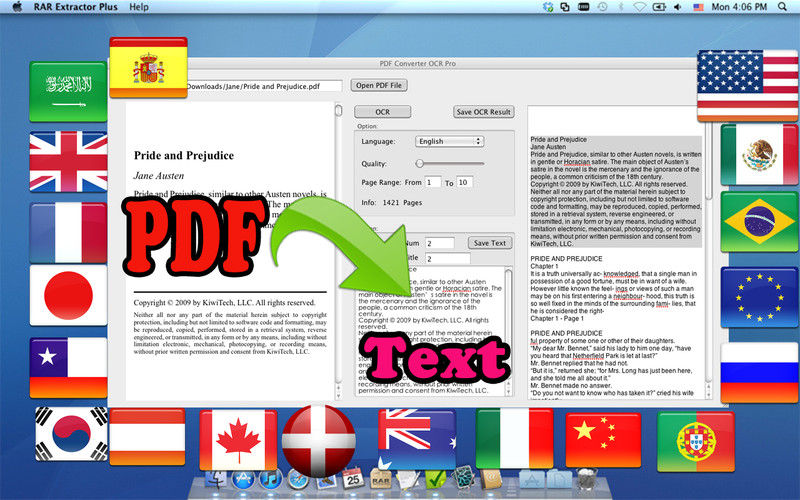Open volume control in menu bar

coord(678,7)
